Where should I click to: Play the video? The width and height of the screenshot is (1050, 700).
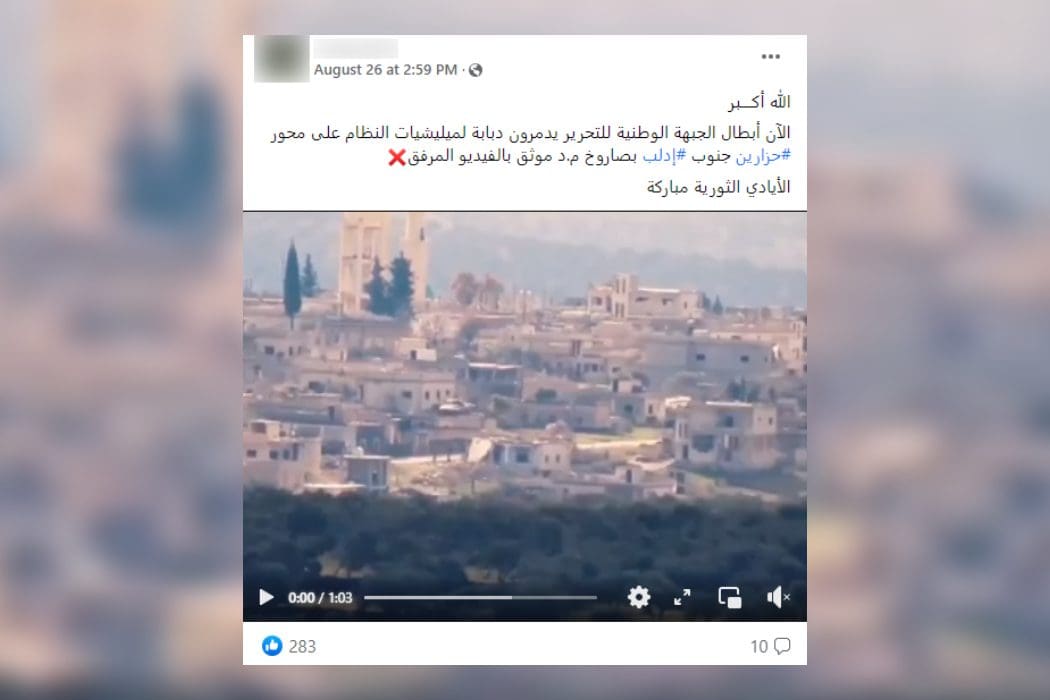tap(266, 597)
